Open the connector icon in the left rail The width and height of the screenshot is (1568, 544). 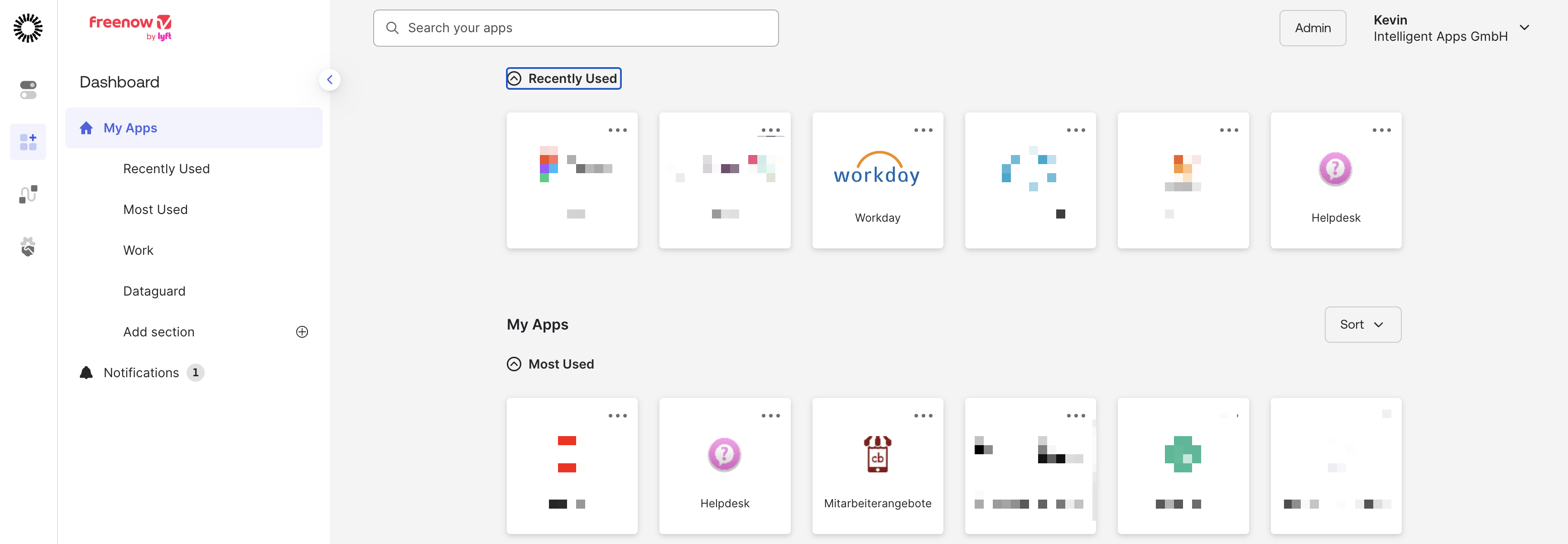[28, 194]
